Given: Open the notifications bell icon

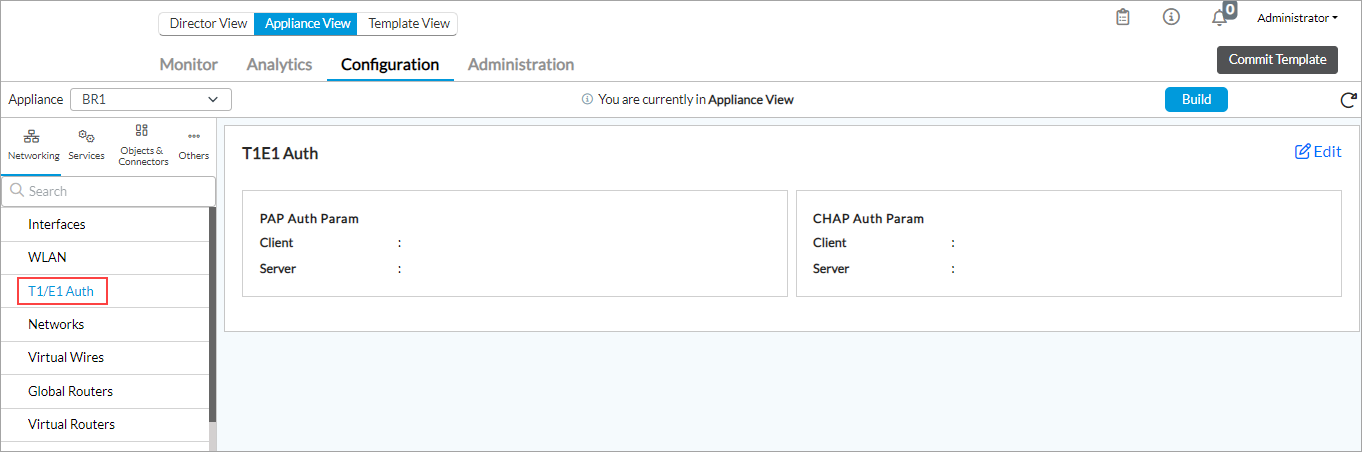Looking at the screenshot, I should coord(1218,18).
